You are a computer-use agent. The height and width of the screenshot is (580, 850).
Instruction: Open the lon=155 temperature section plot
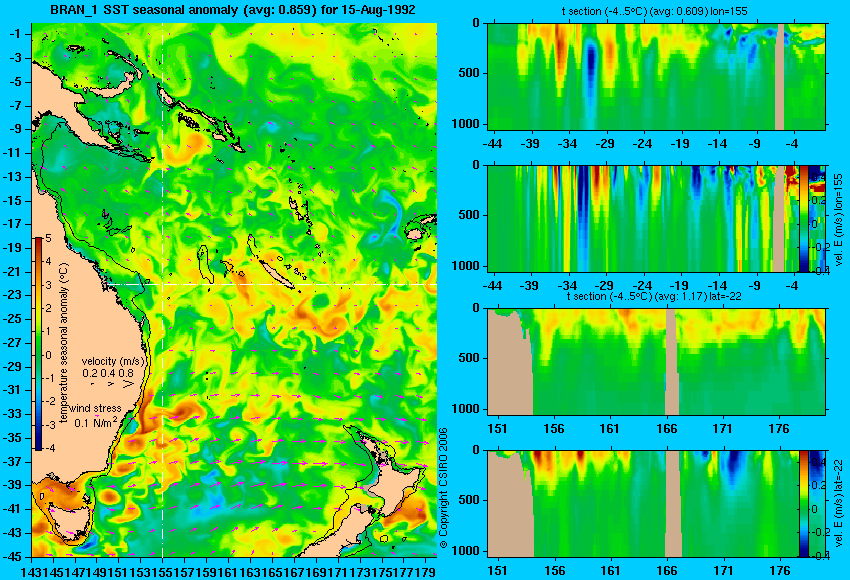pos(657,76)
